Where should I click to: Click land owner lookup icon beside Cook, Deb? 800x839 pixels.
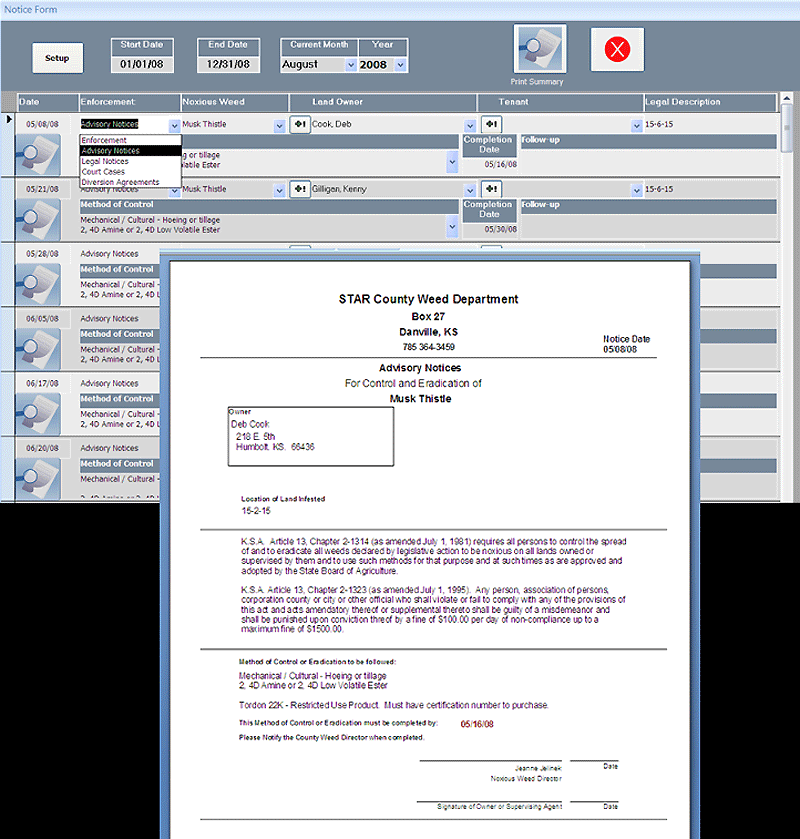pyautogui.click(x=300, y=124)
